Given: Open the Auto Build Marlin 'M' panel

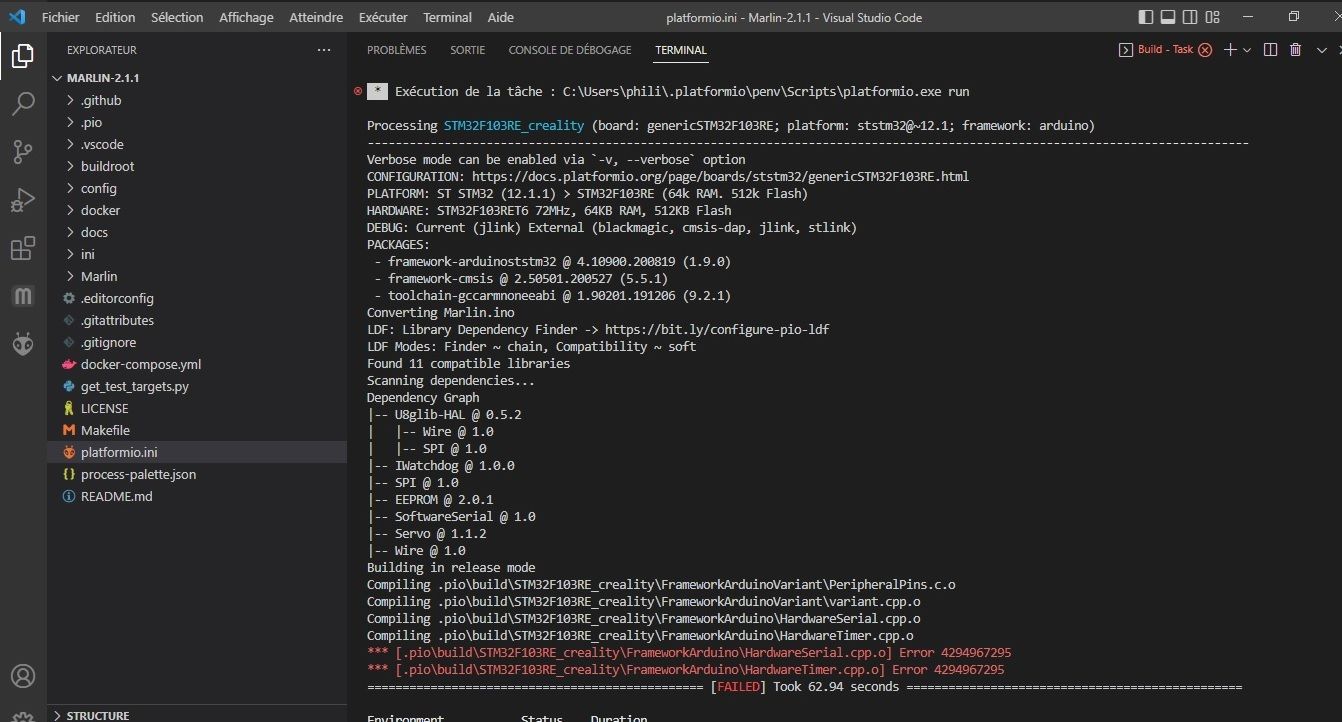Looking at the screenshot, I should (x=22, y=296).
